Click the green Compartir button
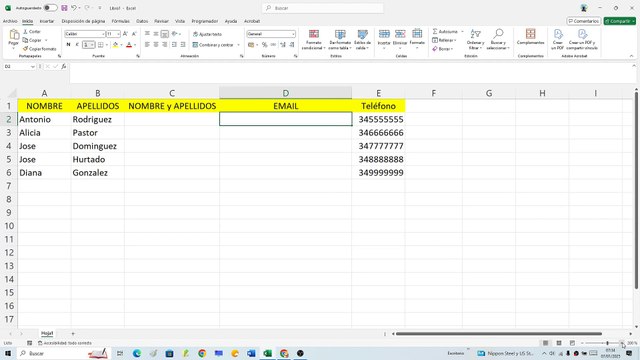640x360 pixels. point(620,21)
